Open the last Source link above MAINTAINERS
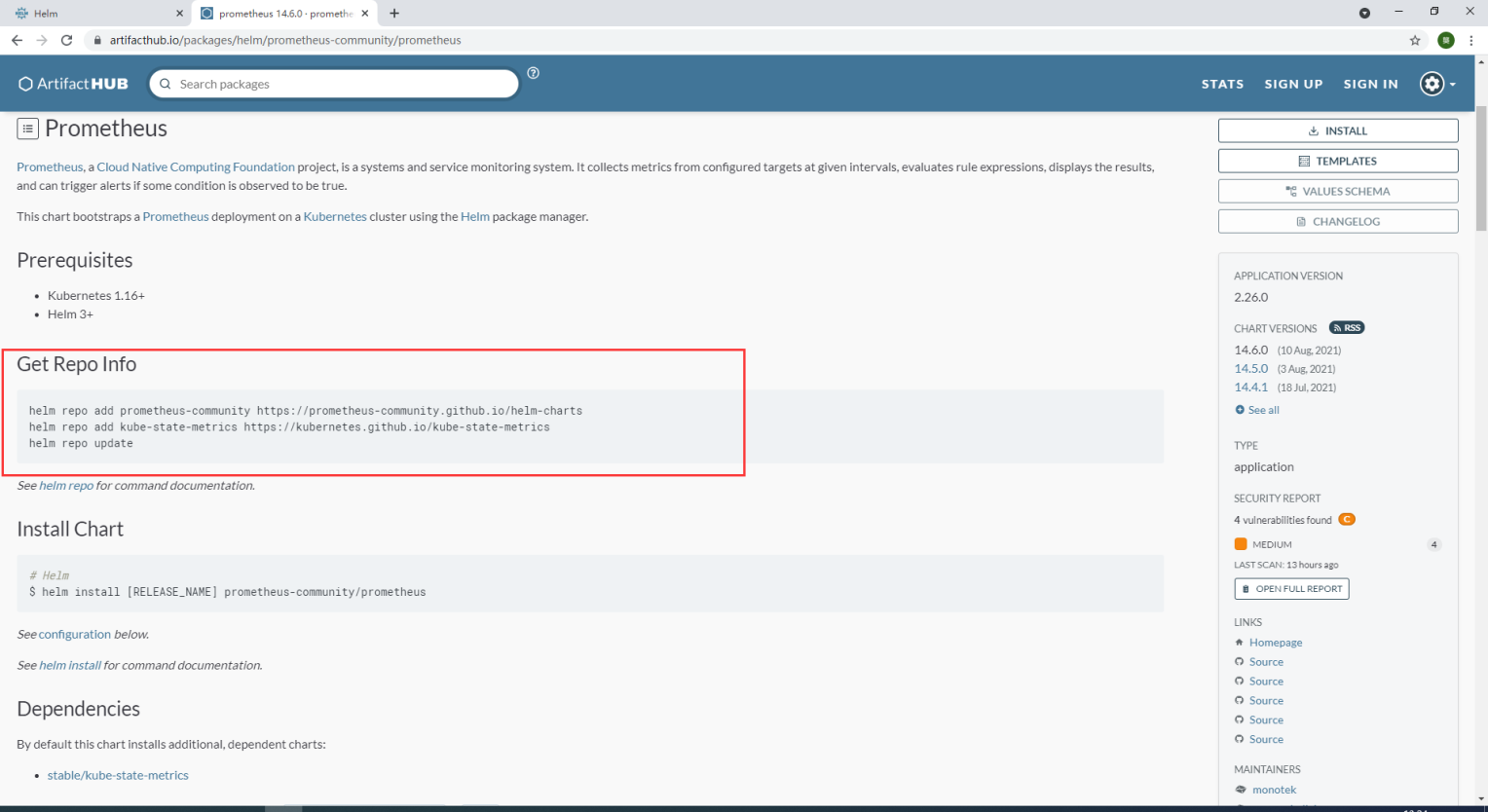The height and width of the screenshot is (812, 1488). tap(1266, 740)
